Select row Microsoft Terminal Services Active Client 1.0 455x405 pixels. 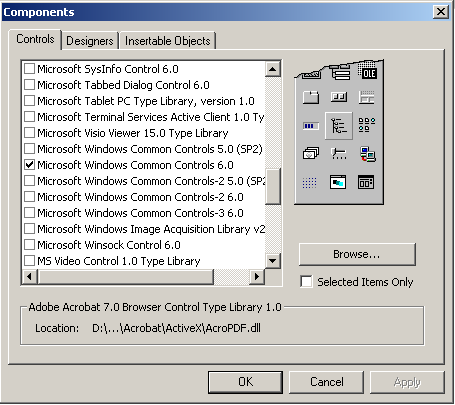pyautogui.click(x=144, y=117)
